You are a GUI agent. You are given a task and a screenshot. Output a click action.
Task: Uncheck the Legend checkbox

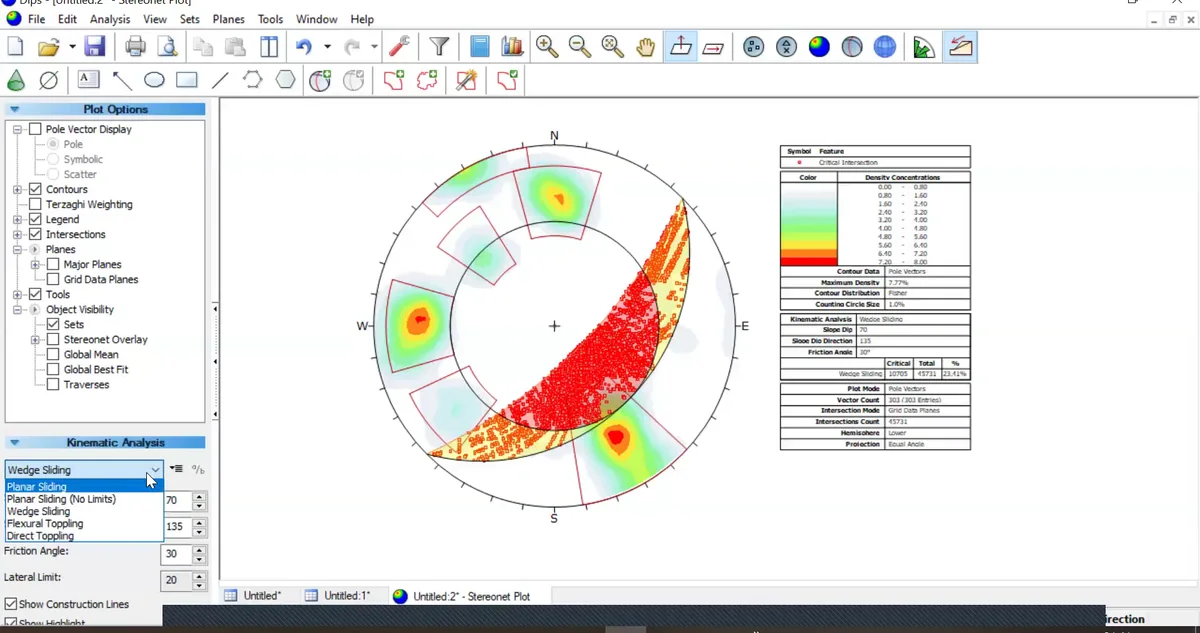point(36,219)
